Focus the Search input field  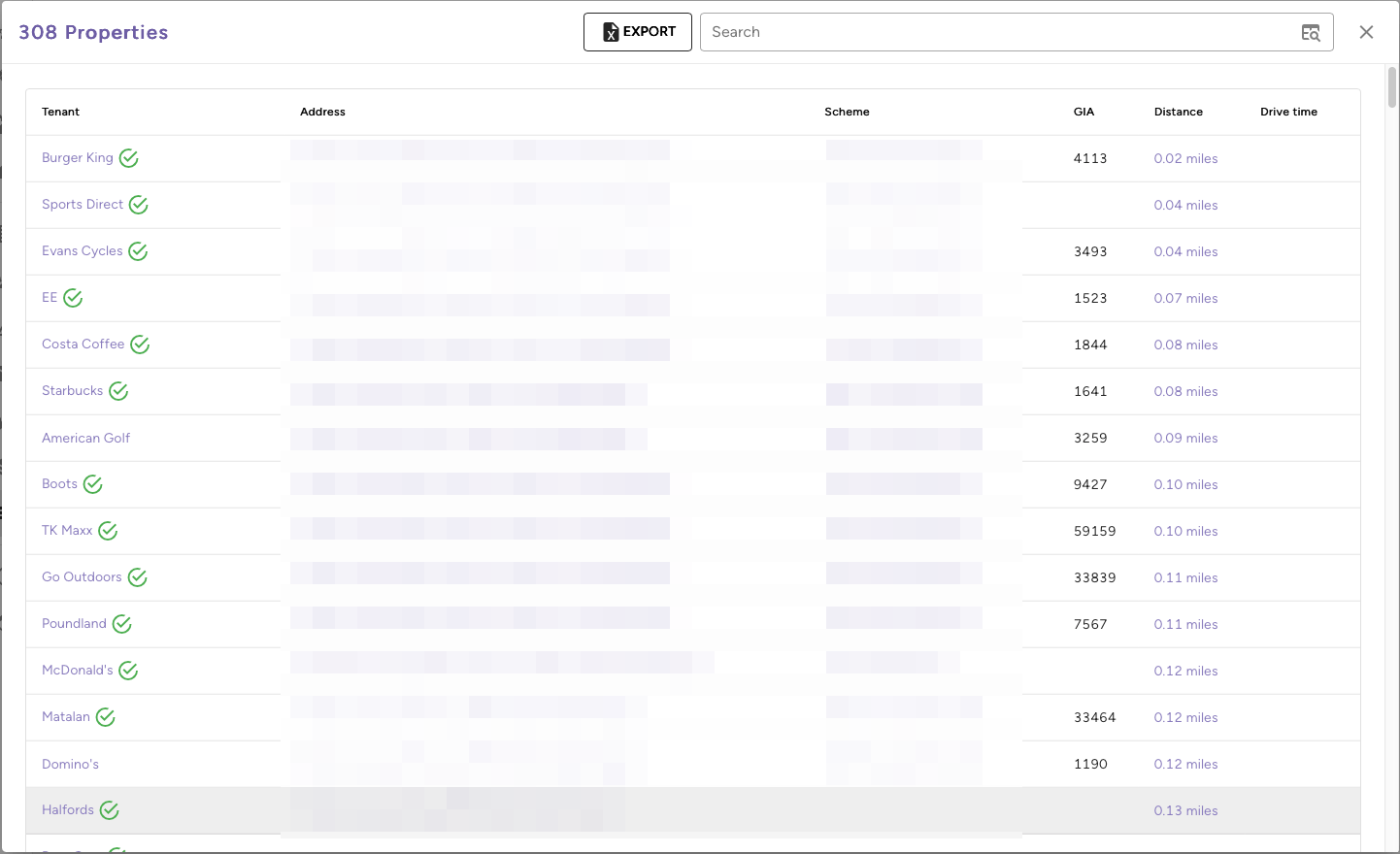coord(1000,32)
